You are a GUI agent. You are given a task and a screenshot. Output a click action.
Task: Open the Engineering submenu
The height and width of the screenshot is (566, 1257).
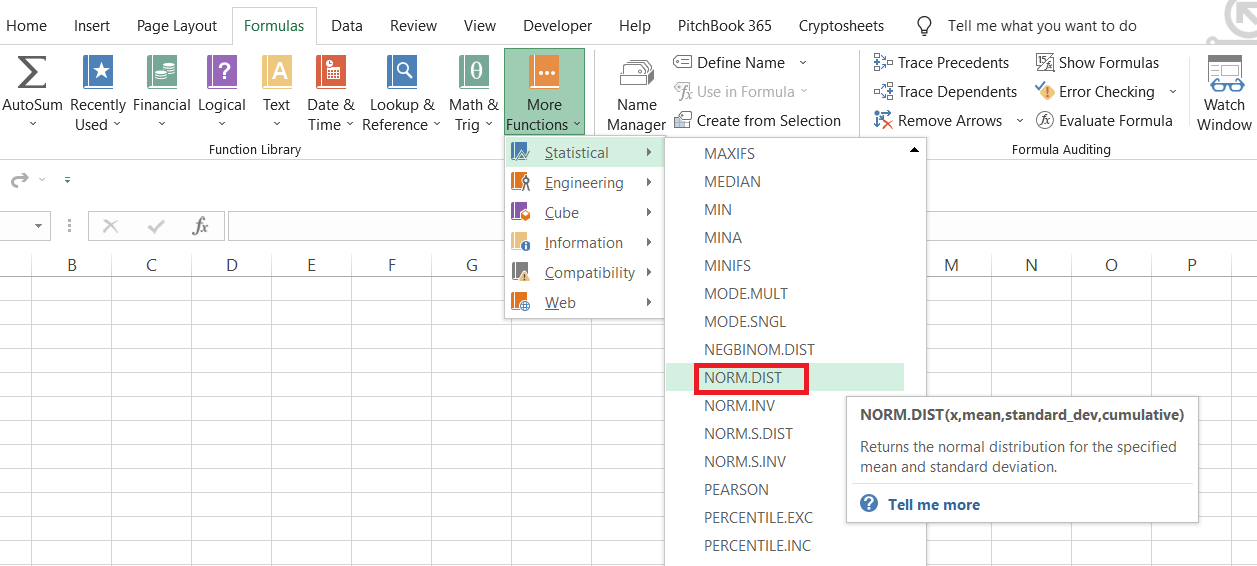[x=584, y=183]
